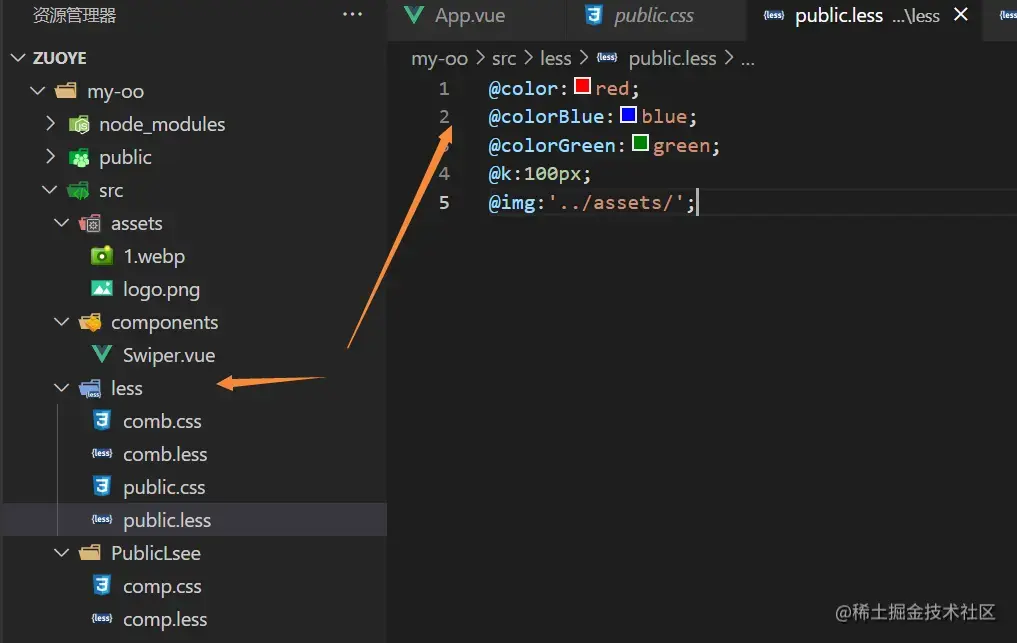Screen dimensions: 1017x643
Task: Click the public.css file icon in tree
Action: pos(102,486)
